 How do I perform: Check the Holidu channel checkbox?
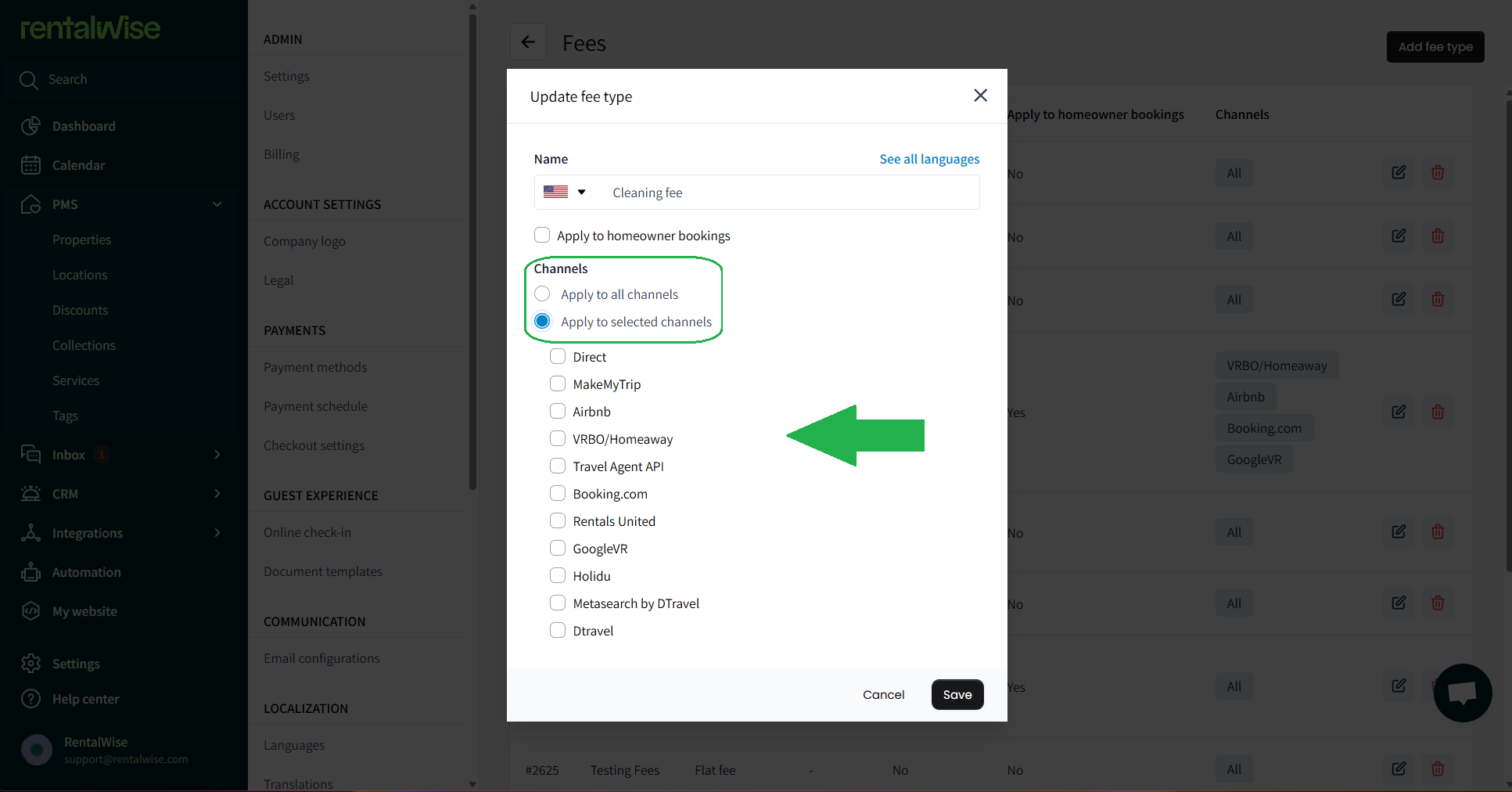point(558,575)
